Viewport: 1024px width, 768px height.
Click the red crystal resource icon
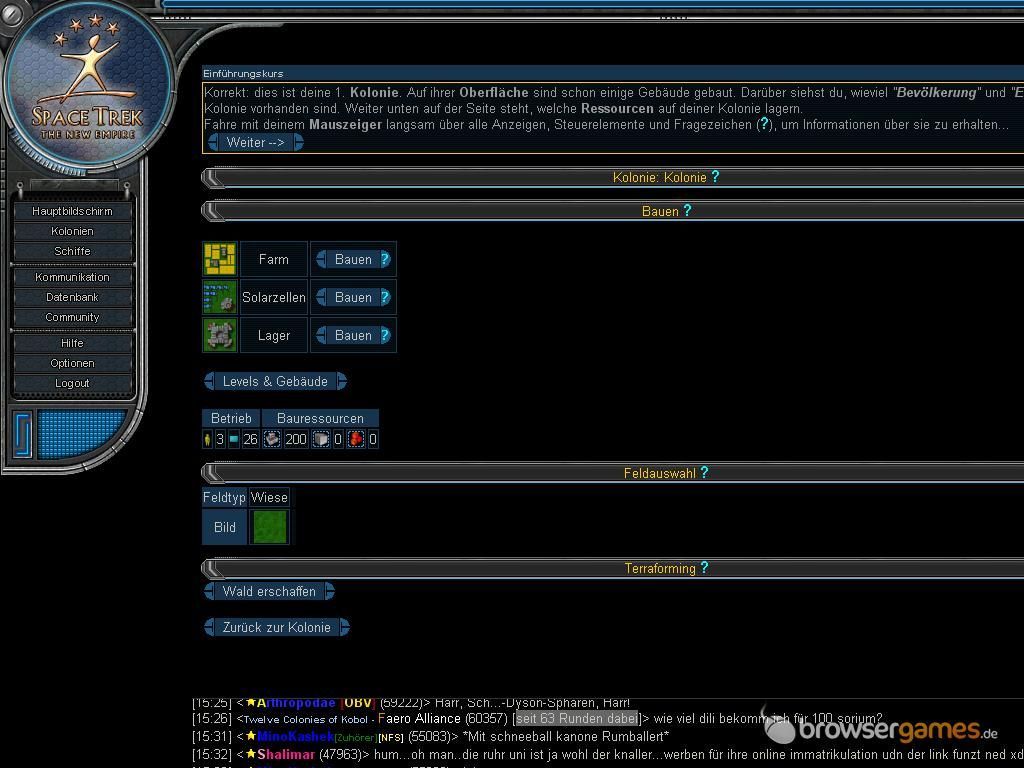tap(356, 439)
